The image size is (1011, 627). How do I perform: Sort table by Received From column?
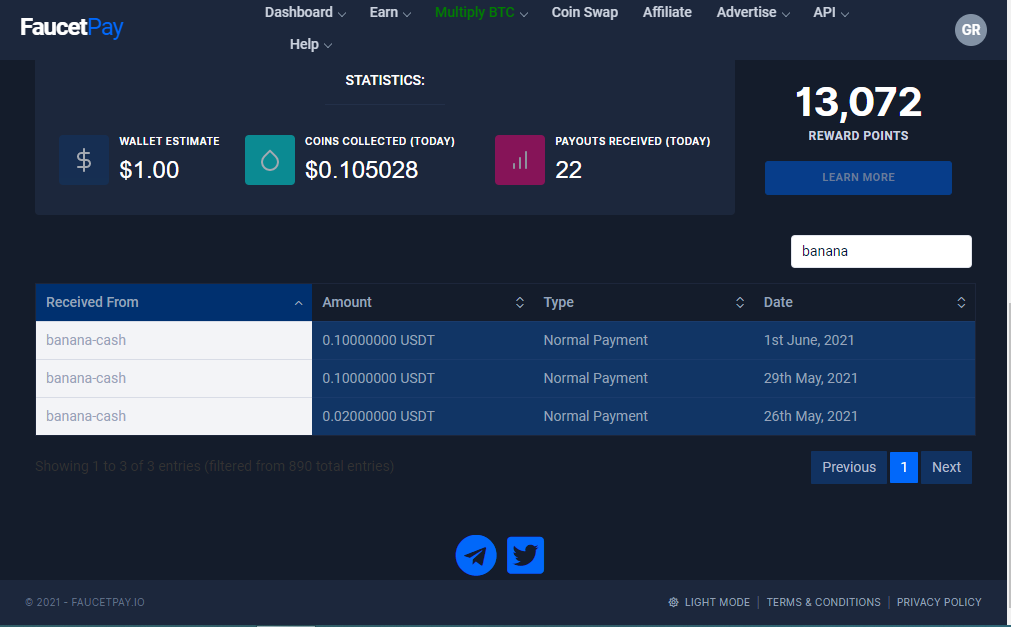[174, 302]
